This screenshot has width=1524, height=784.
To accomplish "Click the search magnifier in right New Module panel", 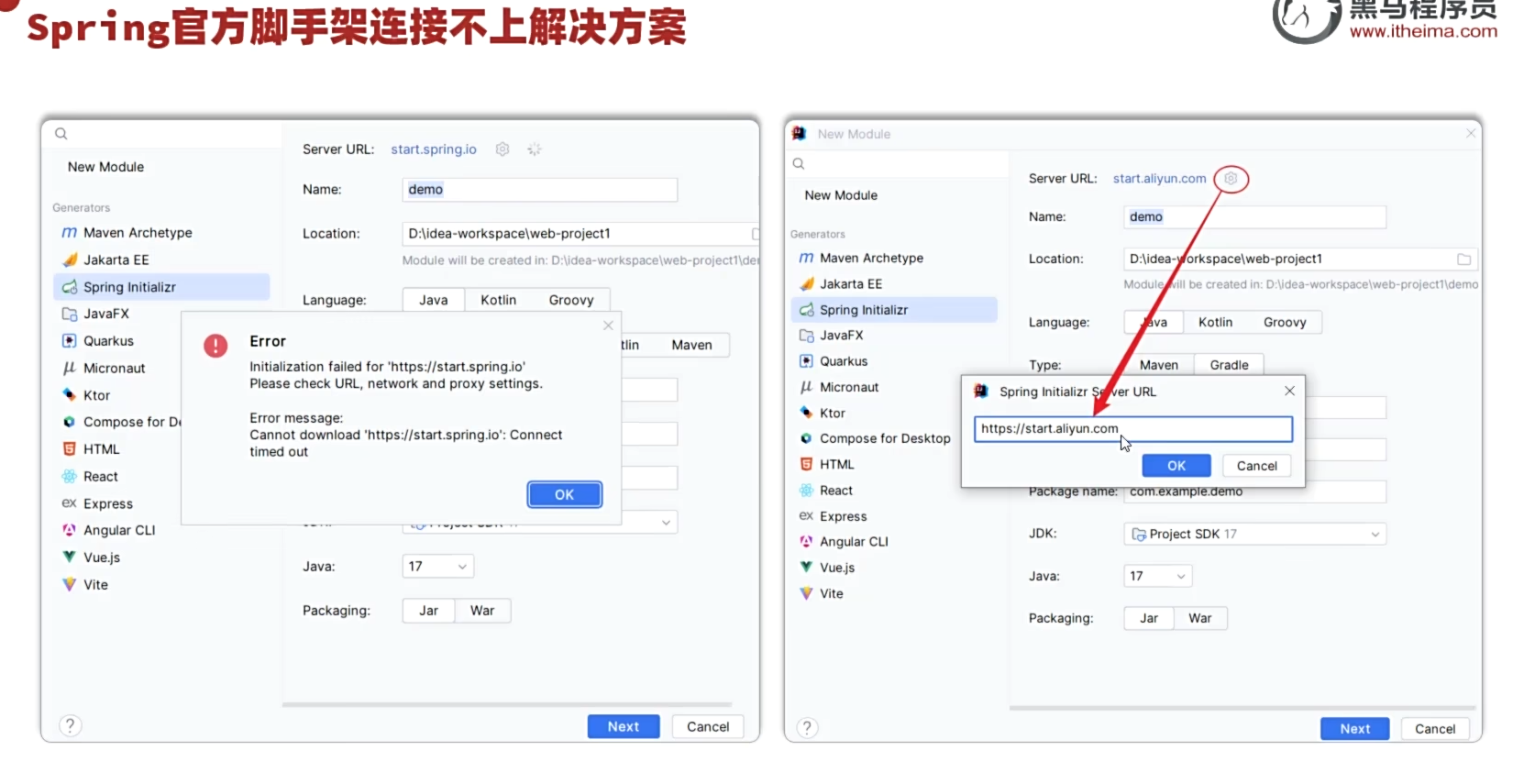I will 799,164.
